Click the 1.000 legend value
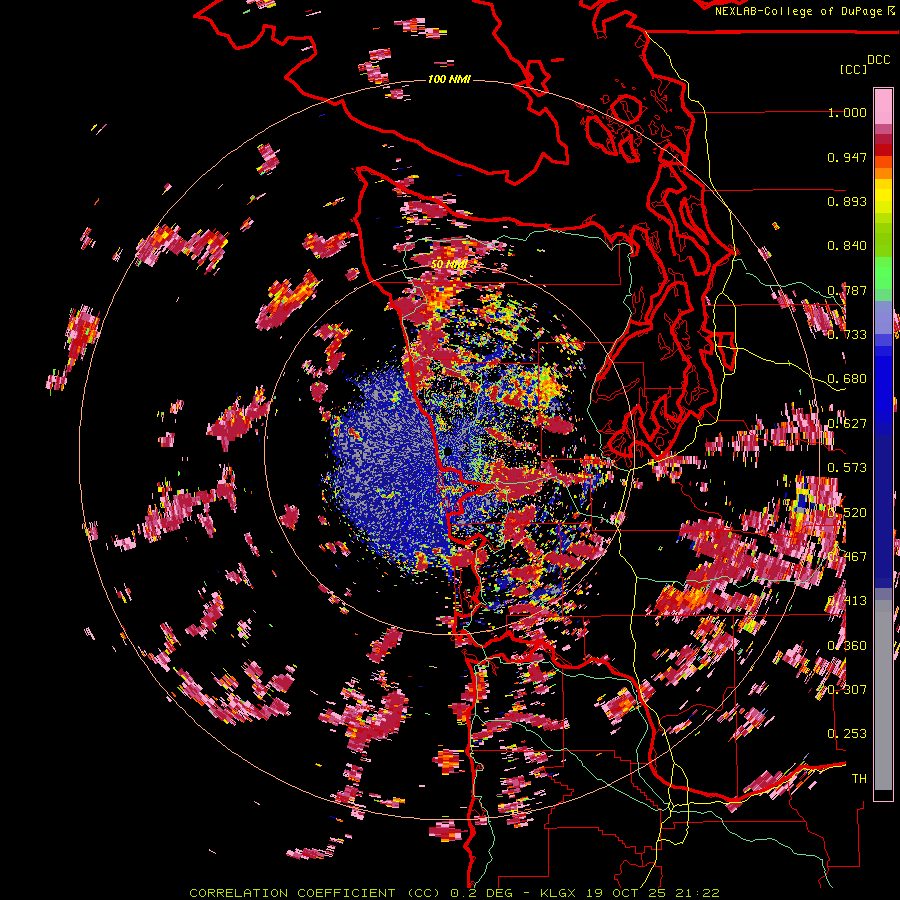This screenshot has width=900, height=900. 847,112
